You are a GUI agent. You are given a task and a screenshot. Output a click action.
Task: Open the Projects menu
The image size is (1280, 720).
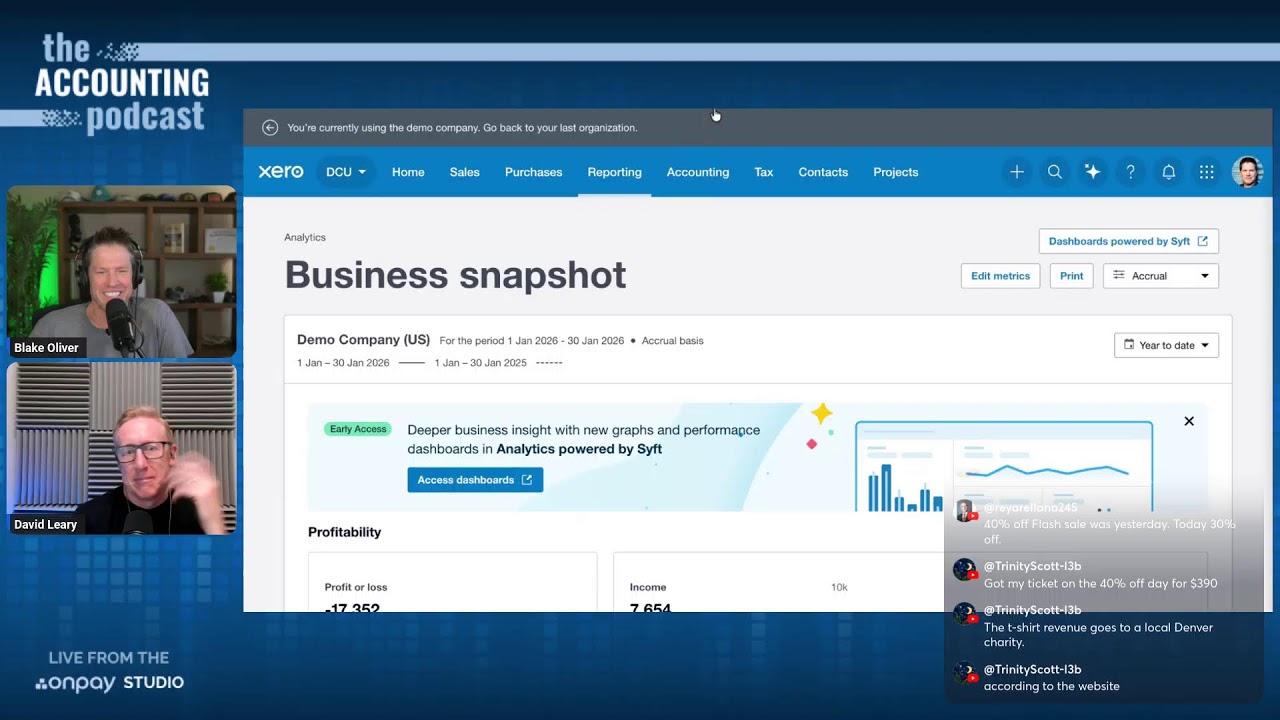(x=896, y=172)
